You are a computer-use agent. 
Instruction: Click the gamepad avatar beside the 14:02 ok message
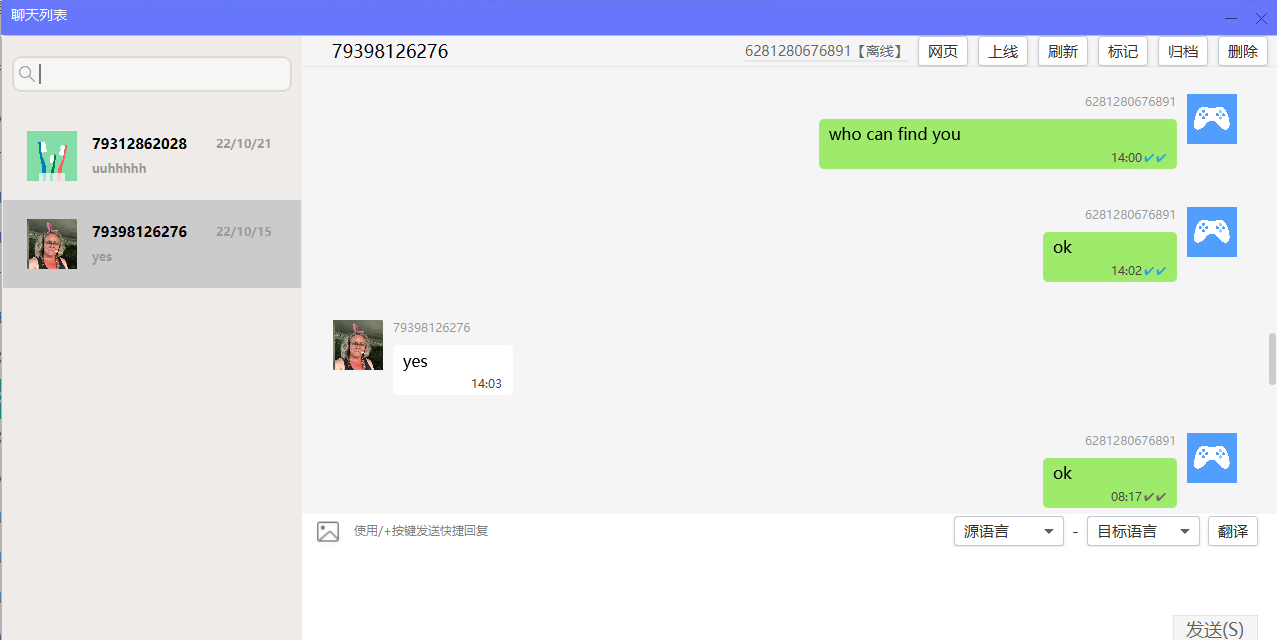(1212, 232)
